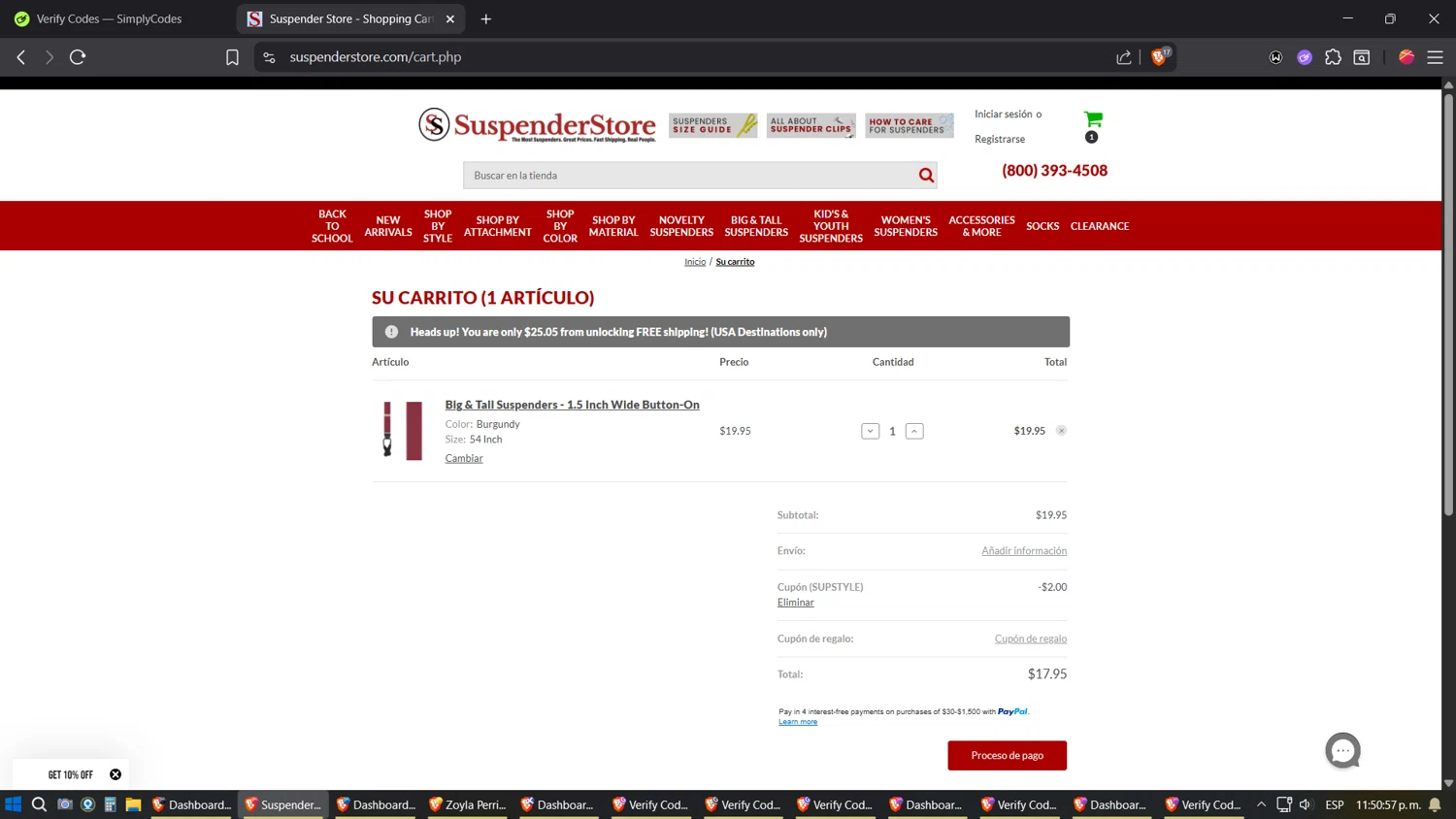Open Windows taskbar search
The width and height of the screenshot is (1456, 819).
click(x=39, y=804)
